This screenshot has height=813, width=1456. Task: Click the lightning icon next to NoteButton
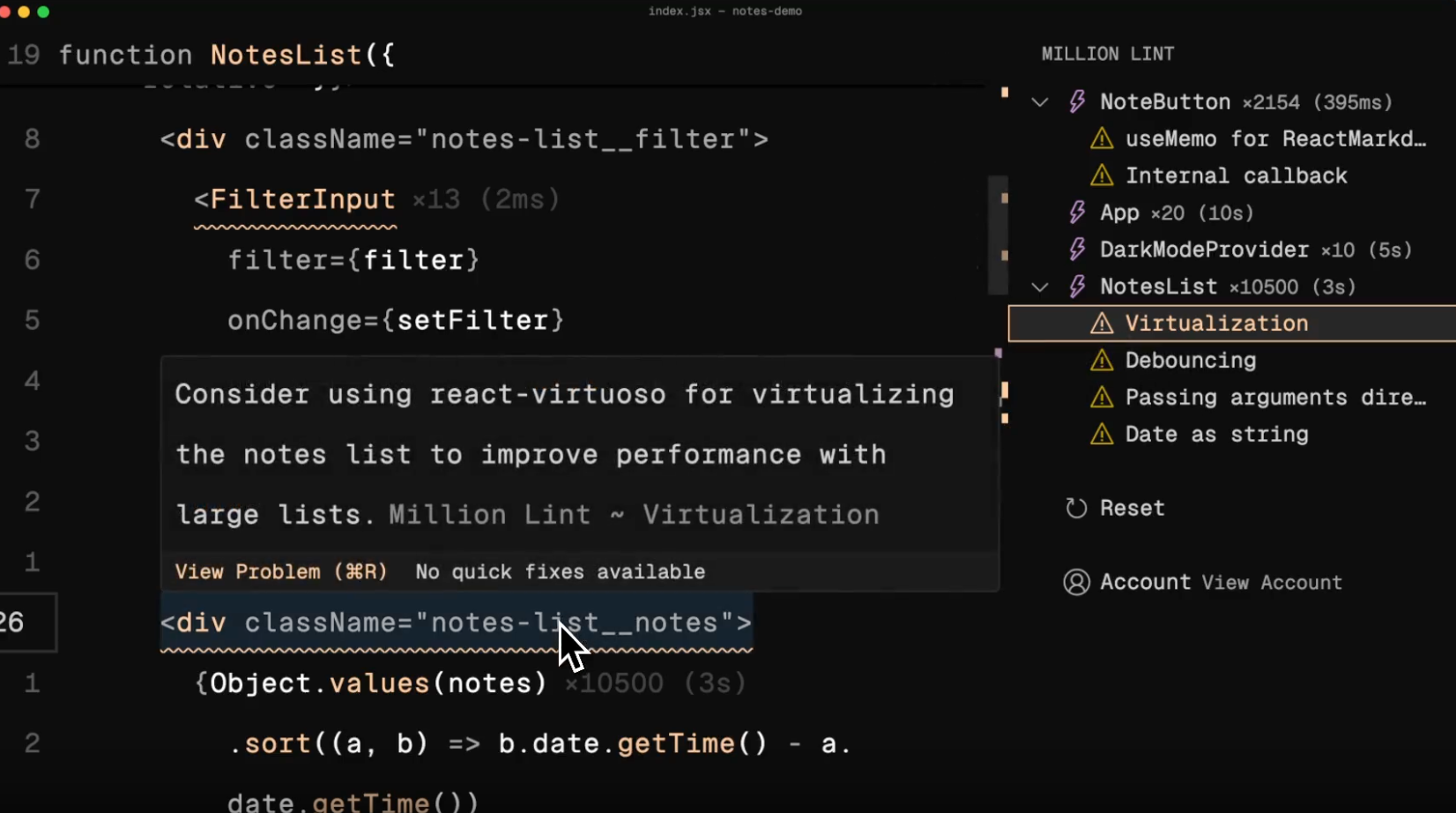coord(1077,102)
